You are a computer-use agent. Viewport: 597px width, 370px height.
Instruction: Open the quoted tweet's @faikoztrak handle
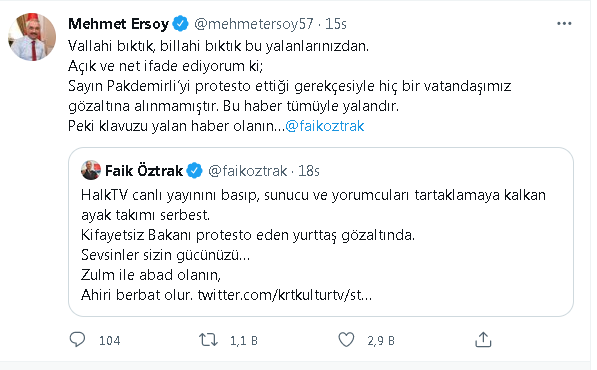coord(247,171)
